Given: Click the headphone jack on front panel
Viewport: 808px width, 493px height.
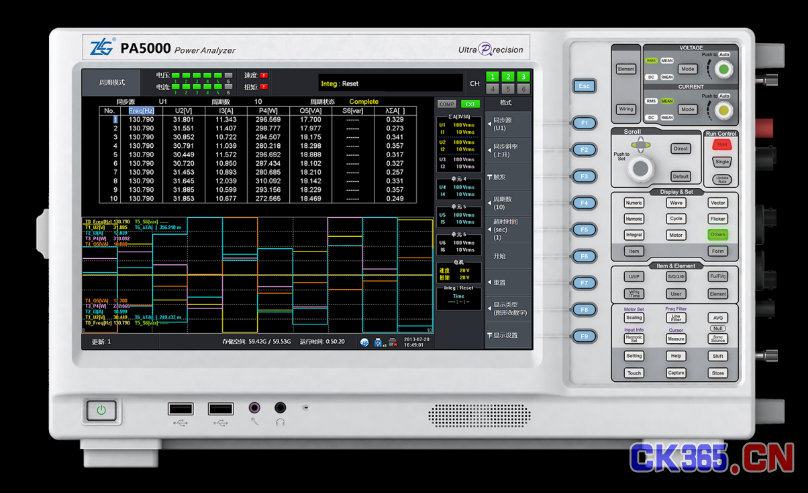Looking at the screenshot, I should click(x=280, y=408).
